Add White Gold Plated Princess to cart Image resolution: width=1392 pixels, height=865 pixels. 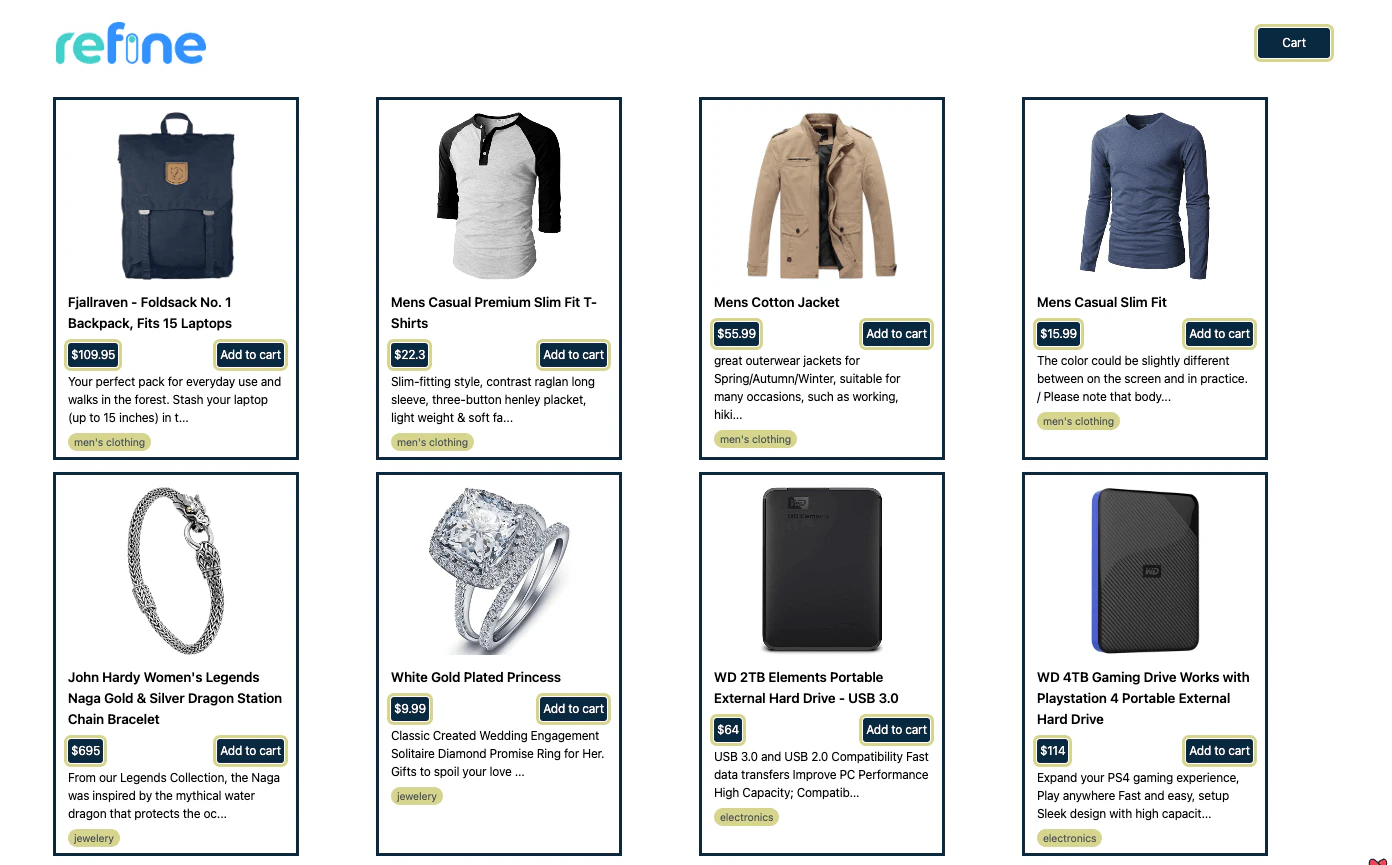(573, 709)
